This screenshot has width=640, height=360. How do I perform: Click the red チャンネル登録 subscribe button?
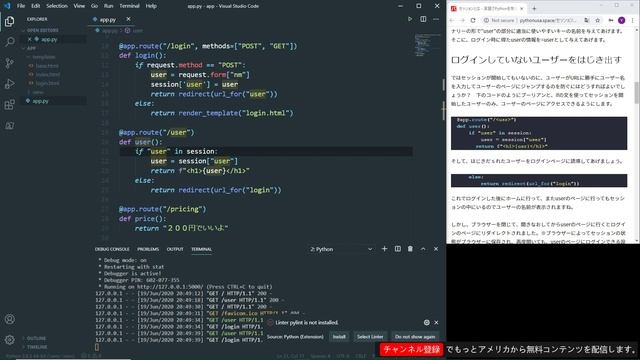point(411,349)
